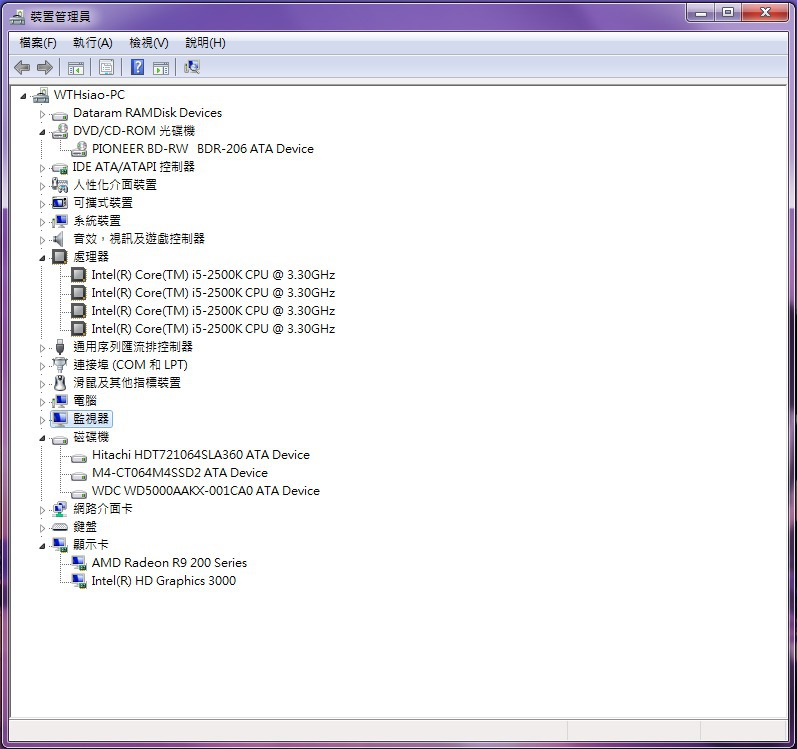Click the 系統裝置 system devices icon
Viewport: 797px width, 749px height.
[59, 221]
